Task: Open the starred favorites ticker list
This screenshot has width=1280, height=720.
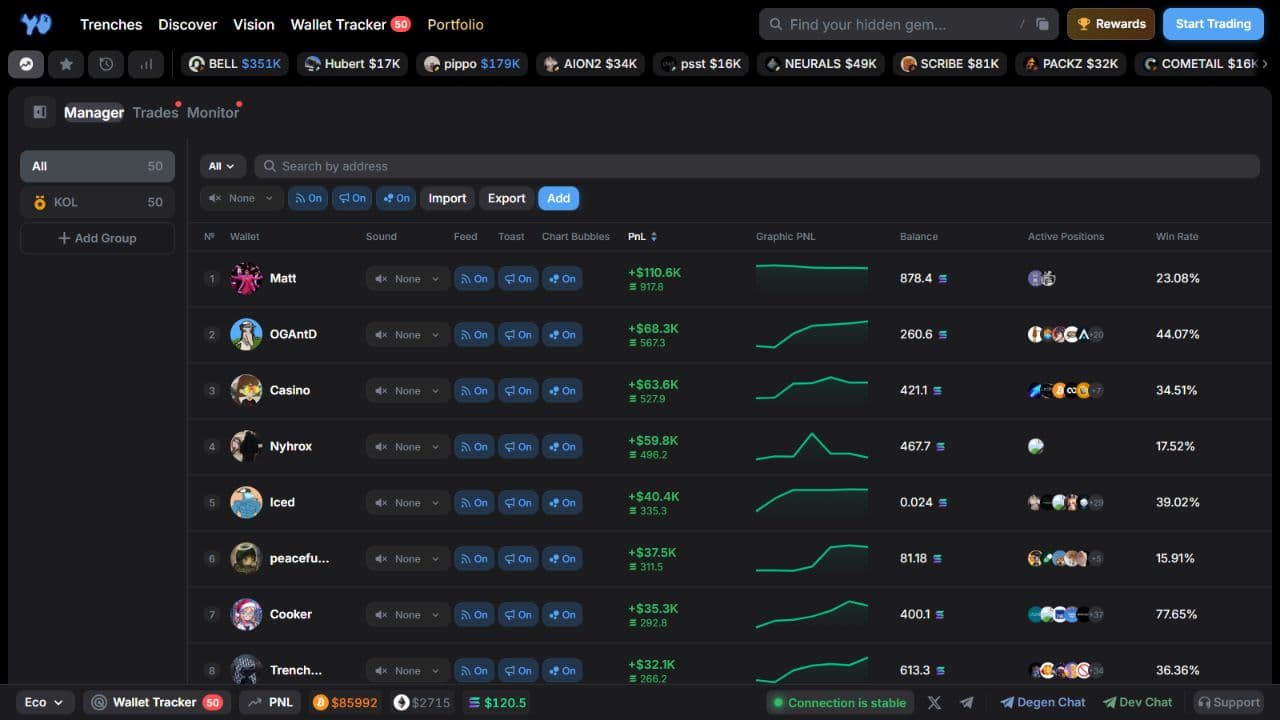Action: [66, 64]
